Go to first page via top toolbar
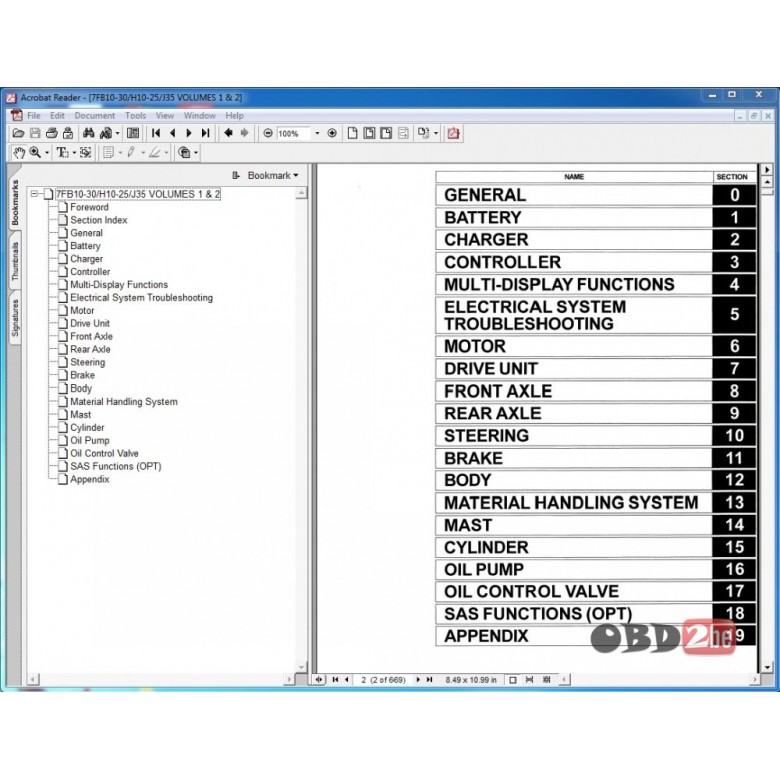780x780 pixels. [156, 133]
